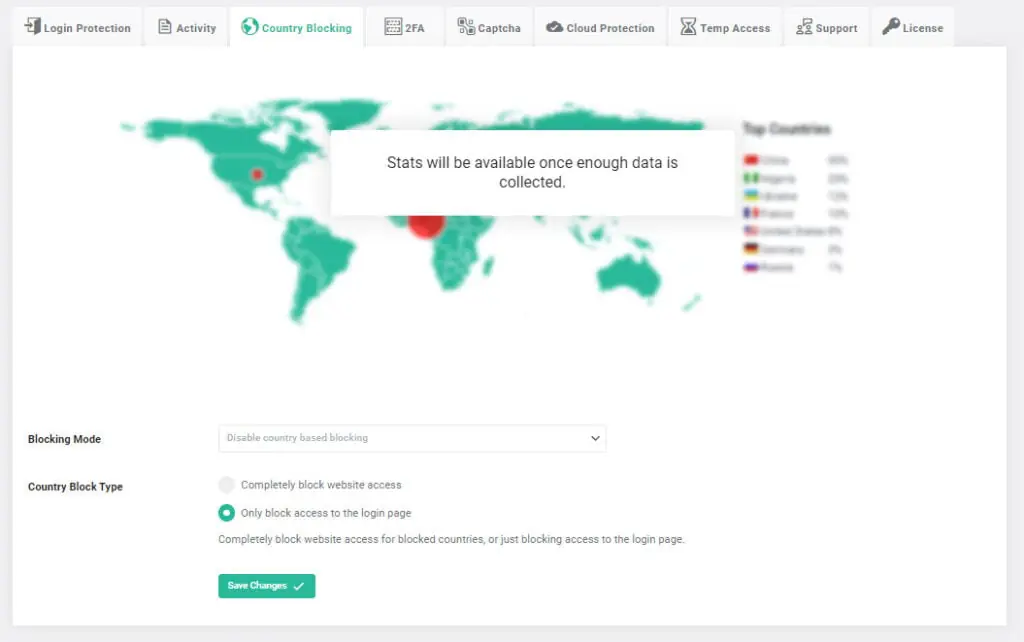
Task: Click the License key icon
Action: coord(890,27)
